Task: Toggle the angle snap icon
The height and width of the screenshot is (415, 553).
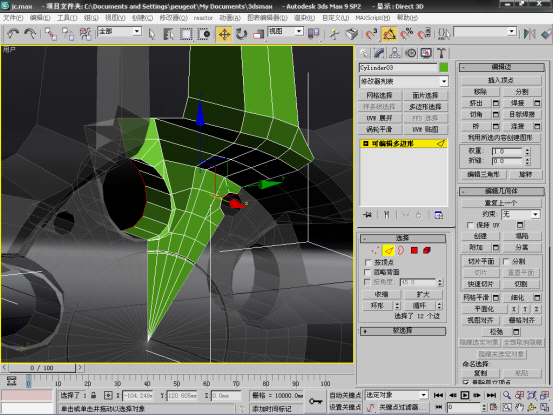Action: pyautogui.click(x=389, y=34)
